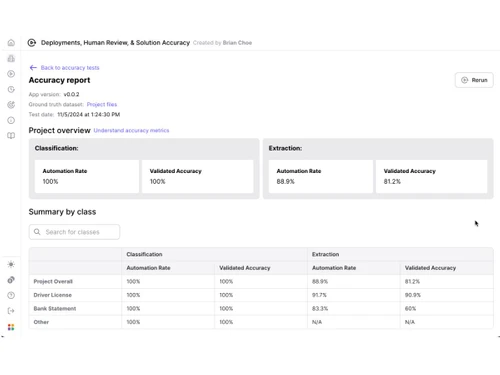This screenshot has width=500, height=375.
Task: Select the Other class row
Action: click(261, 322)
